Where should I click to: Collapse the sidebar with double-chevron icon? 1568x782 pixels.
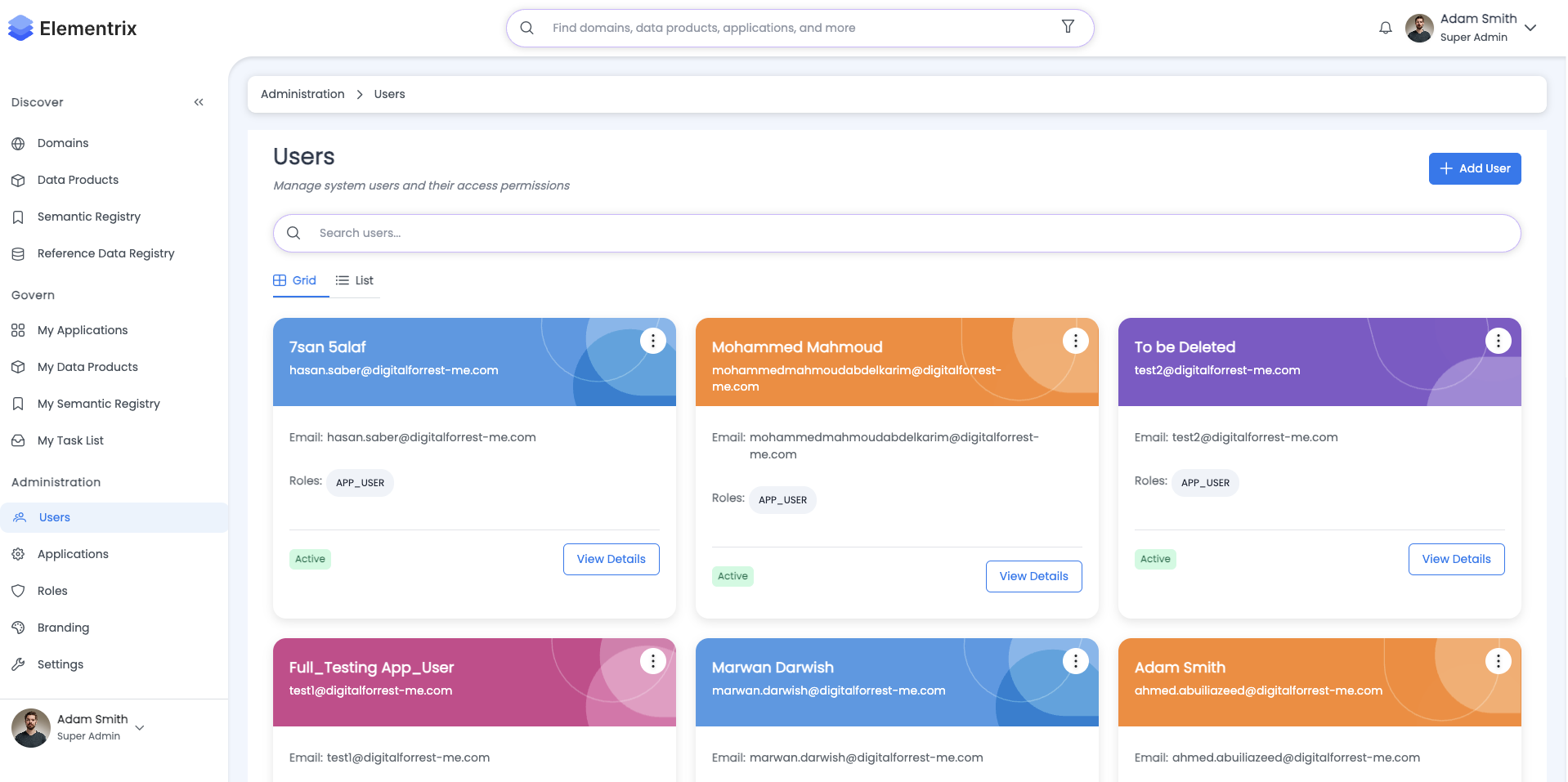199,102
